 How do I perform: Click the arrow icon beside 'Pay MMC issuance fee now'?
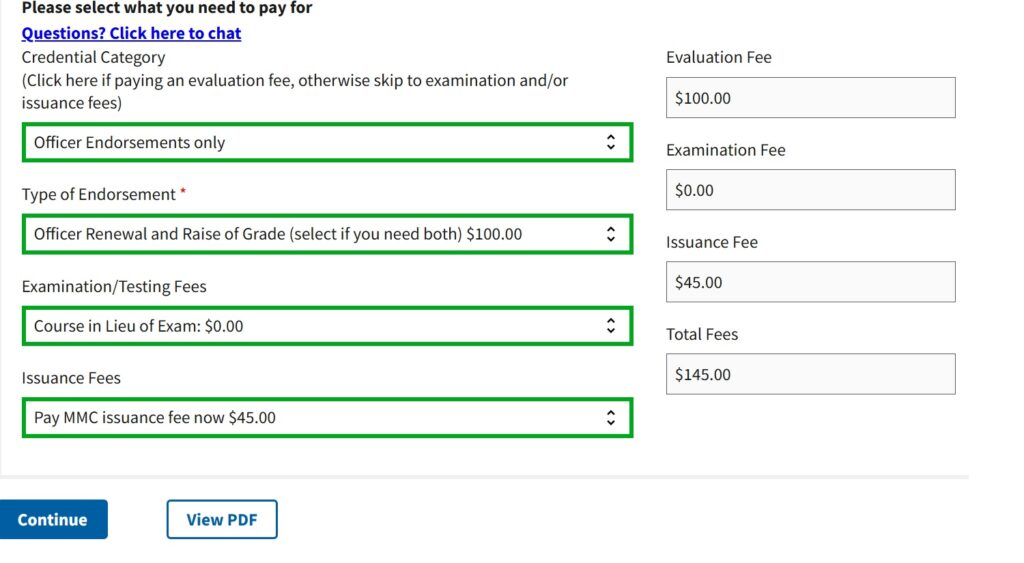pos(611,418)
